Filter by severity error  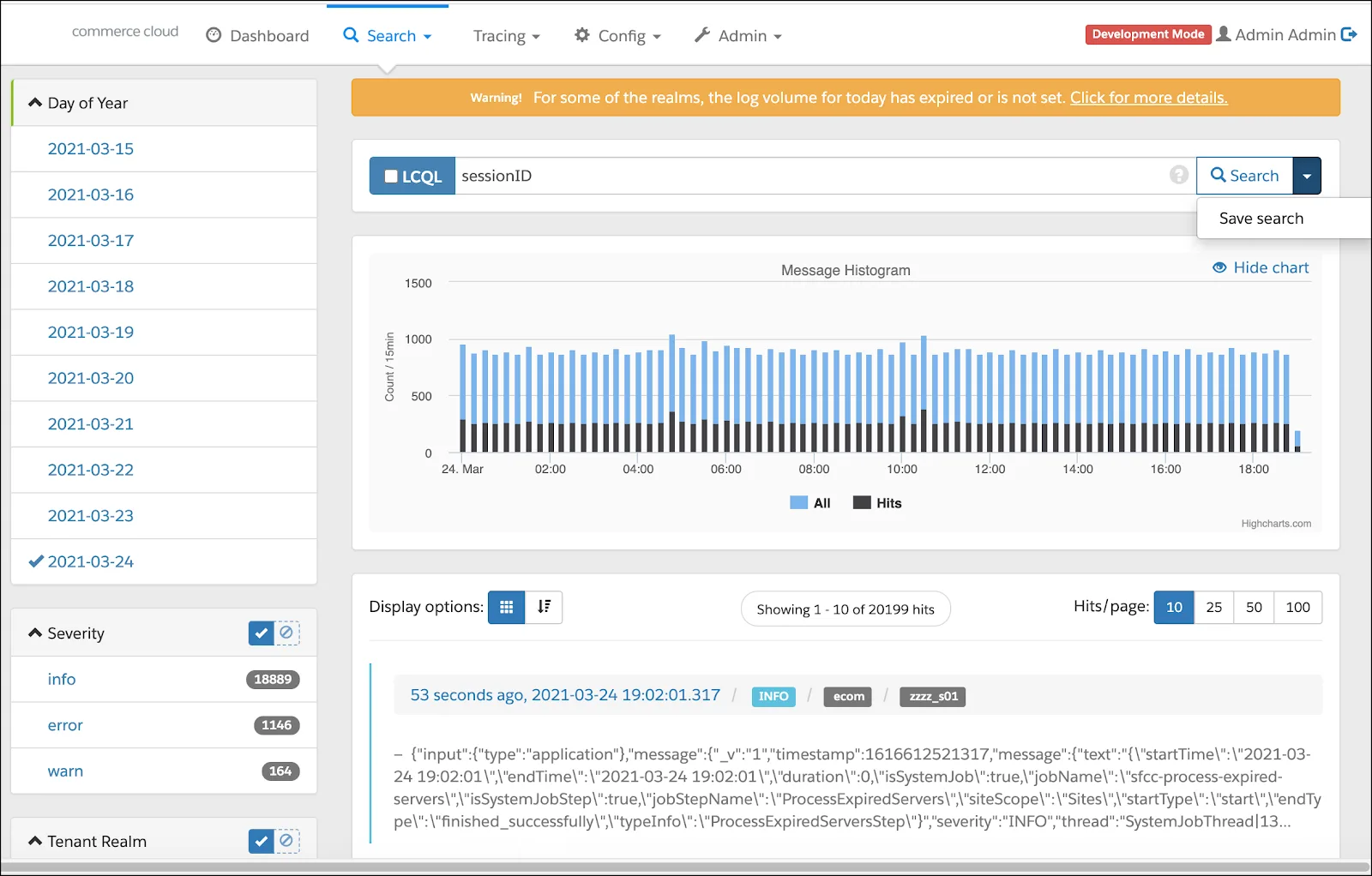[x=65, y=725]
